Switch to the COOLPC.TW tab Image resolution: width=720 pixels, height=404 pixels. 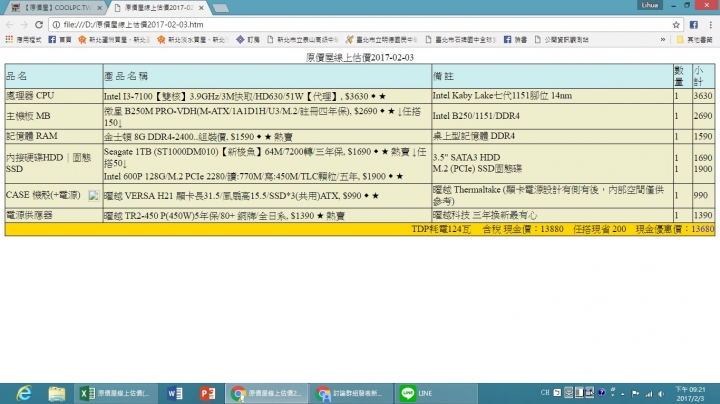point(55,8)
